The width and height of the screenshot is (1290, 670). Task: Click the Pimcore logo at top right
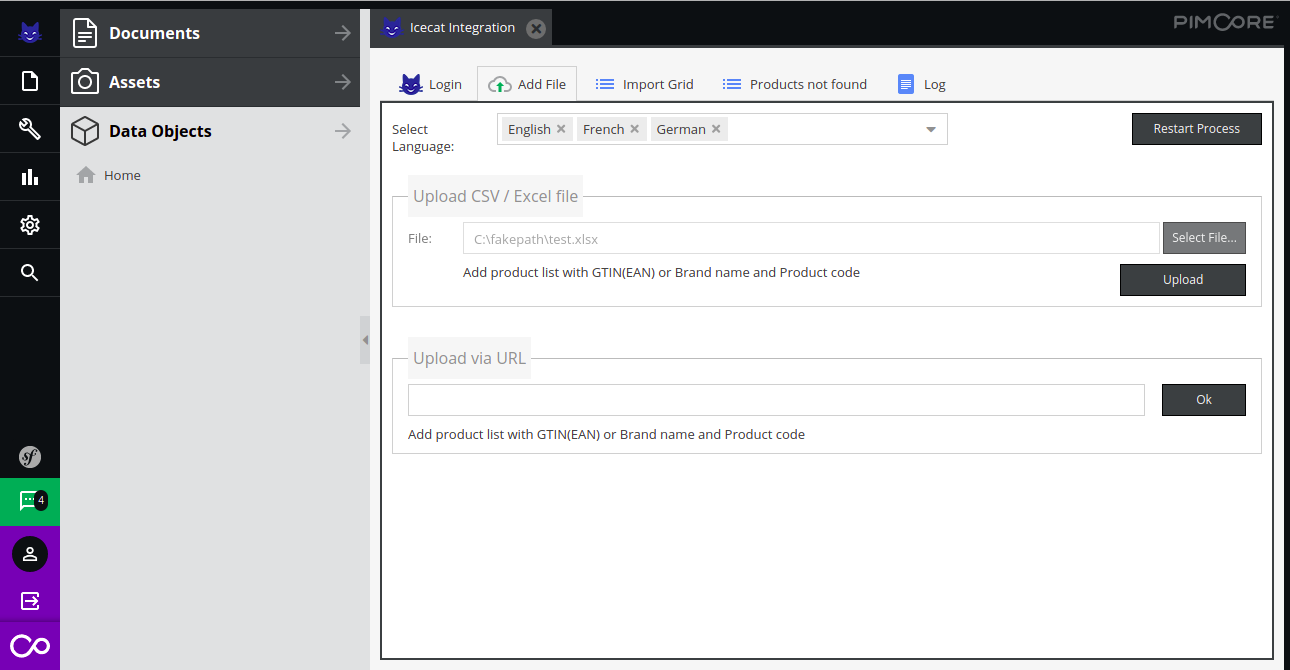[x=1225, y=22]
